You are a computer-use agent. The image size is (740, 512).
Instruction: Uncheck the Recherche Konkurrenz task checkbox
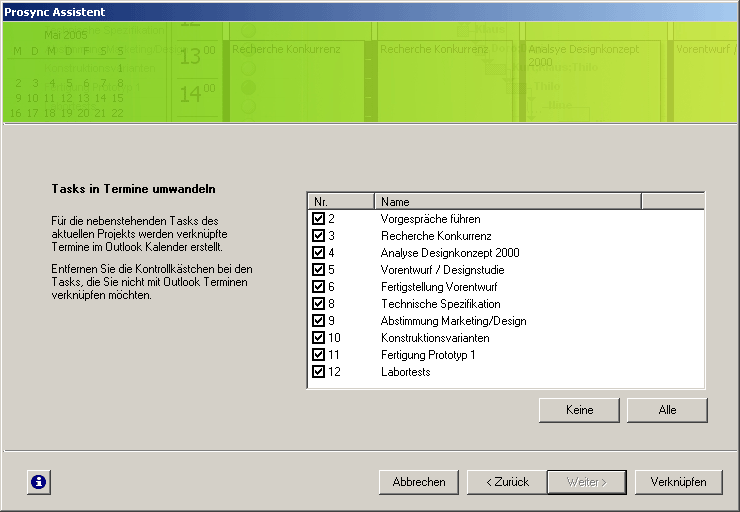[318, 236]
